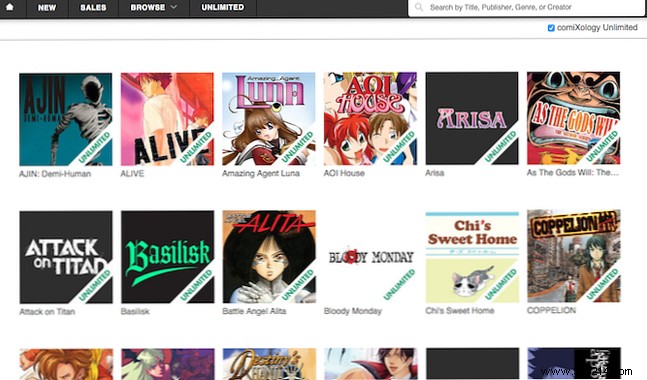Open the Battle Angel Alita cover
The width and height of the screenshot is (647, 380).
tap(269, 257)
